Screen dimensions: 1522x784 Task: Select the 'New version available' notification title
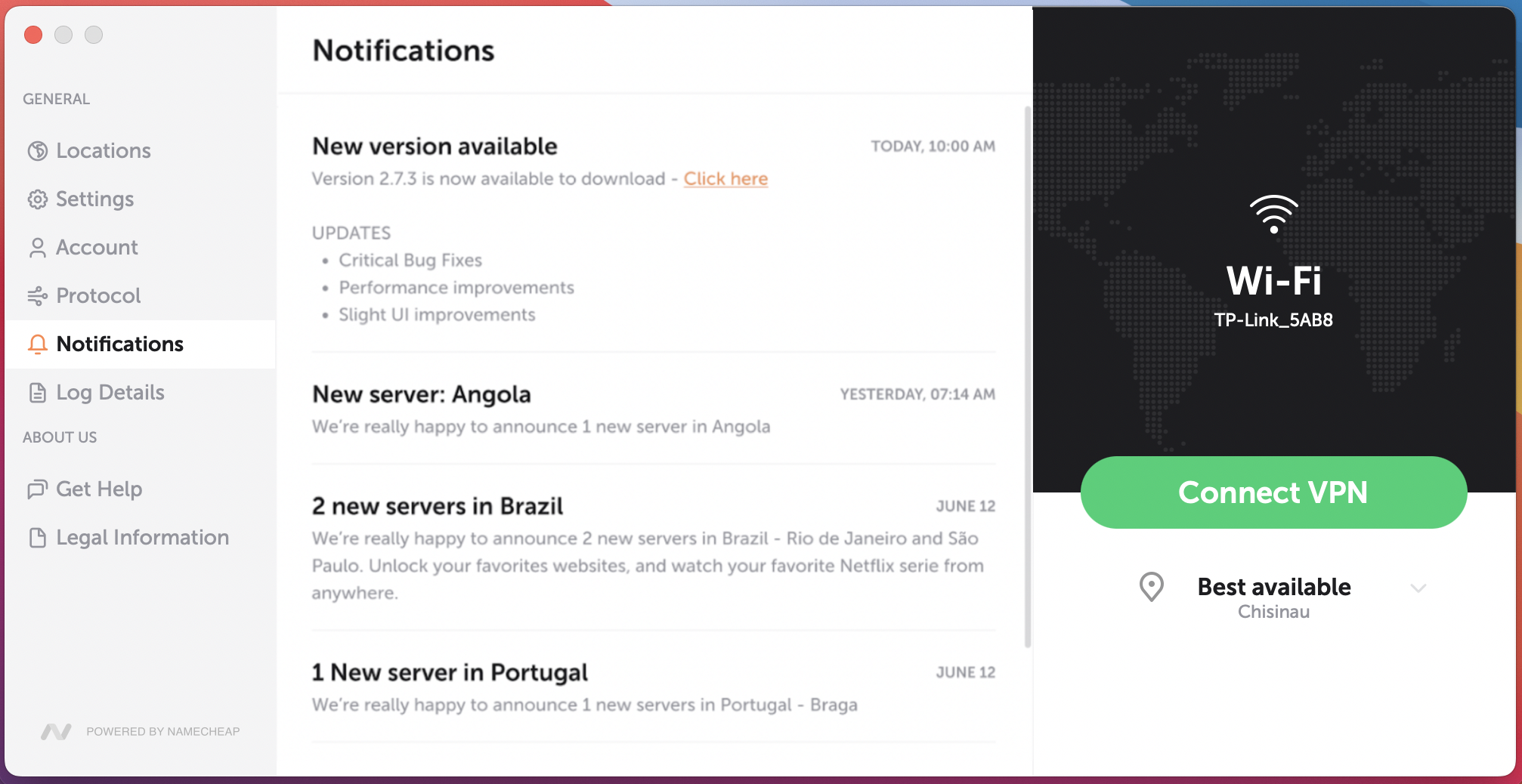(435, 147)
